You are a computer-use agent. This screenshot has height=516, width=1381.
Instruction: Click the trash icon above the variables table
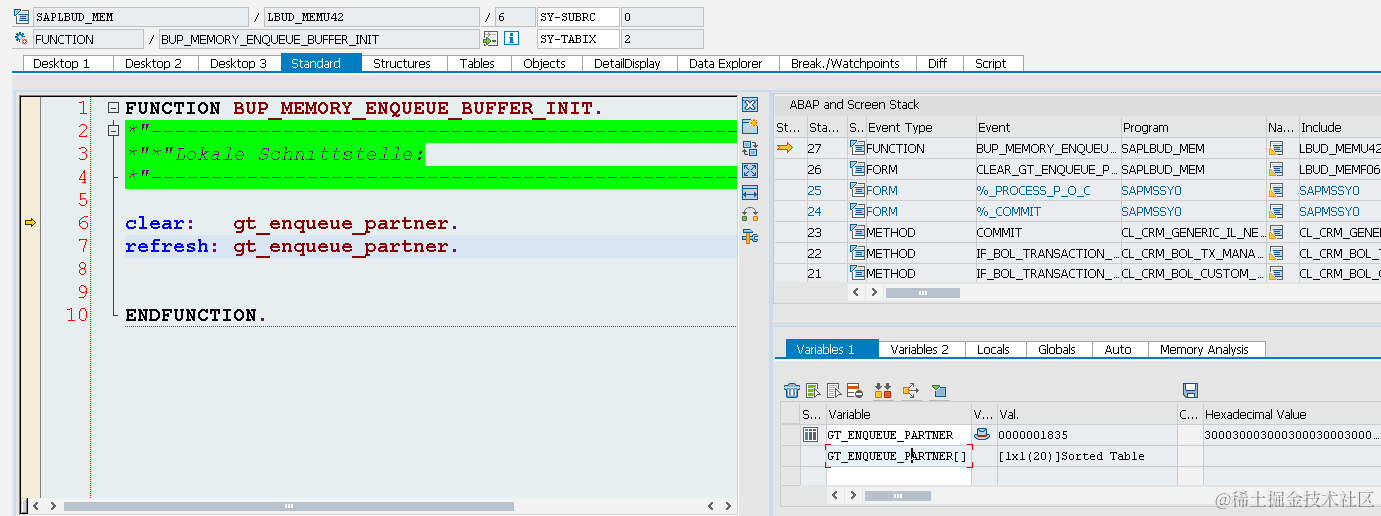tap(792, 390)
